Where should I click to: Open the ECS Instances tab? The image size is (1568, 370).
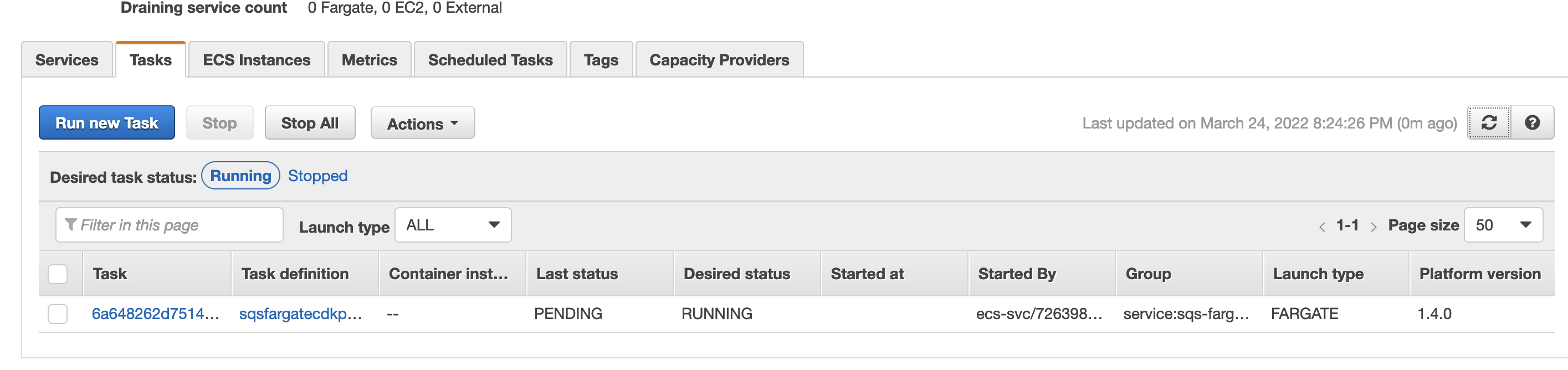(257, 60)
